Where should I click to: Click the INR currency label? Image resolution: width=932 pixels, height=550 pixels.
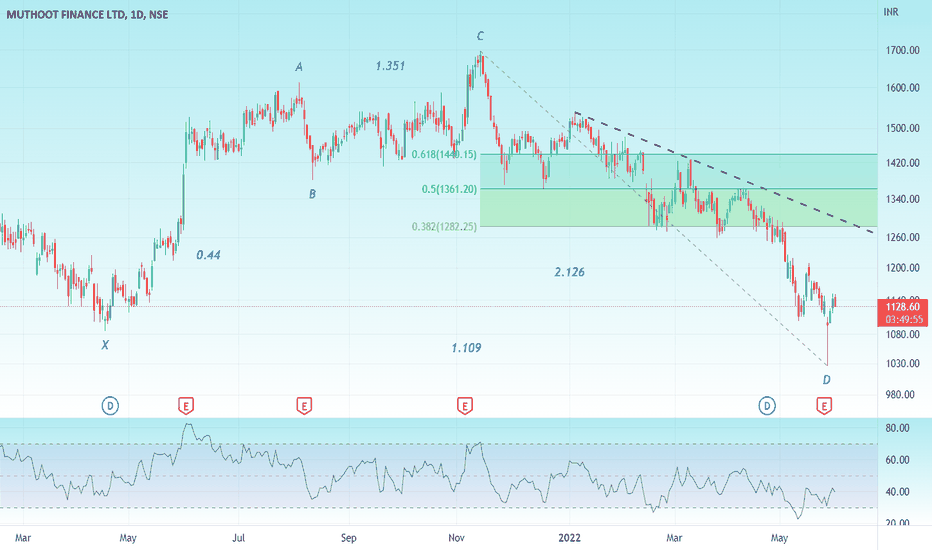891,12
